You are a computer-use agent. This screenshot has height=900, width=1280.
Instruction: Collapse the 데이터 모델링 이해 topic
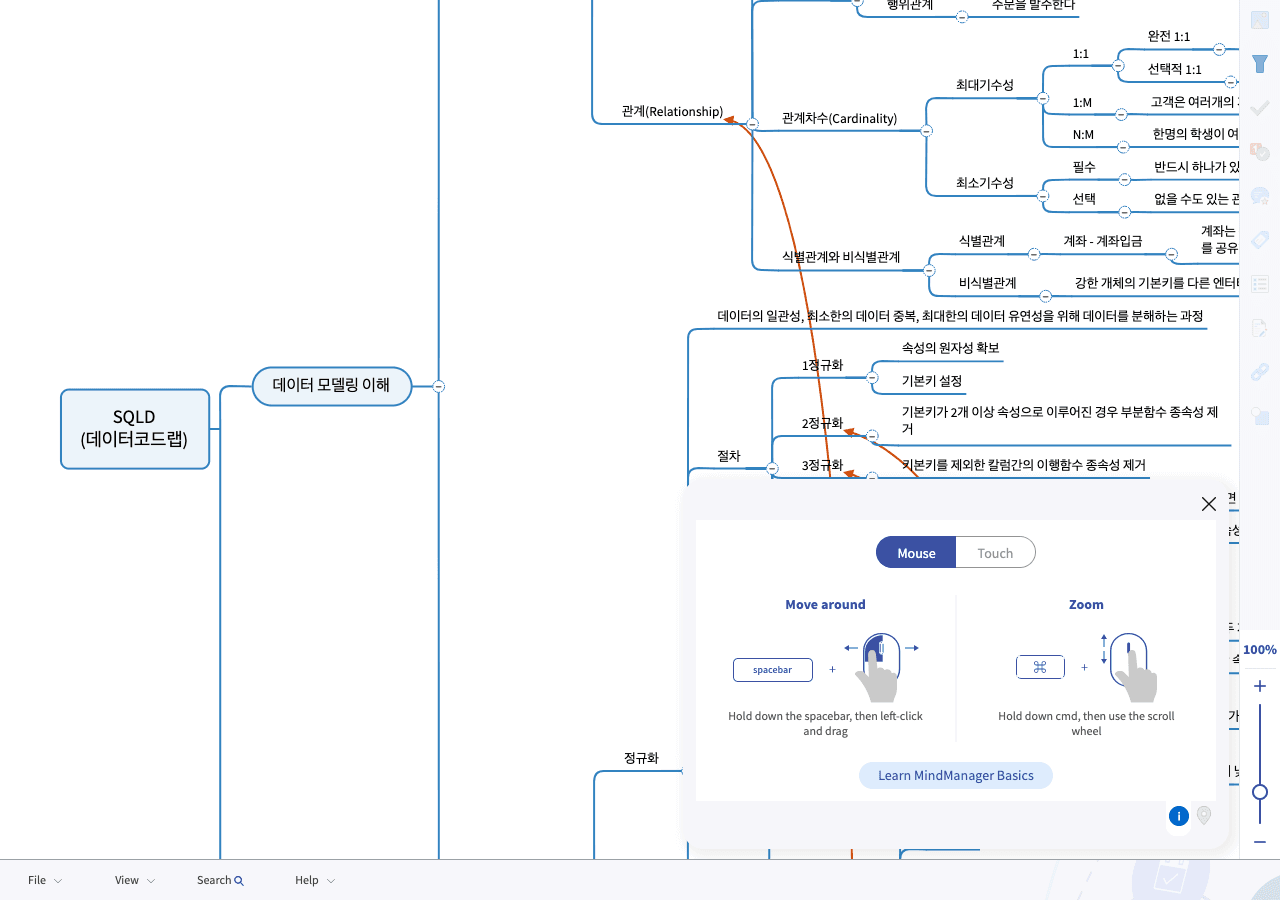[438, 385]
